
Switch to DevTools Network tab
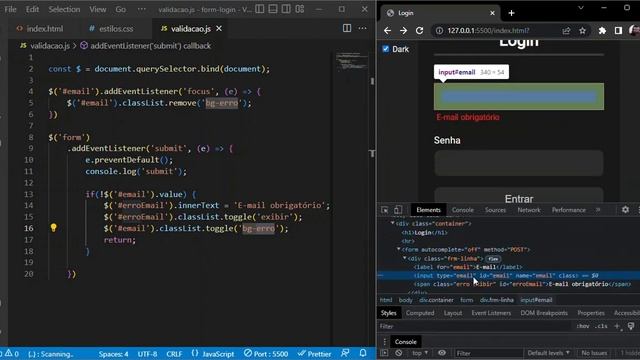529,210
